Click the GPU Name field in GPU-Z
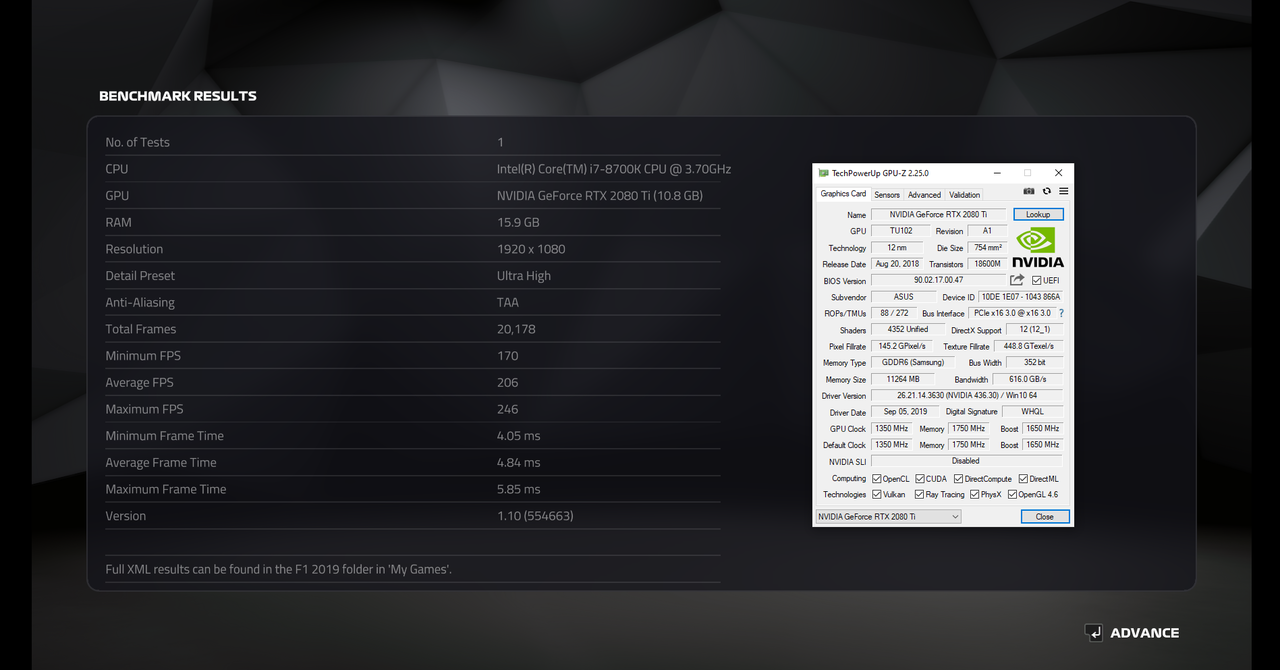1280x670 pixels. (x=938, y=214)
